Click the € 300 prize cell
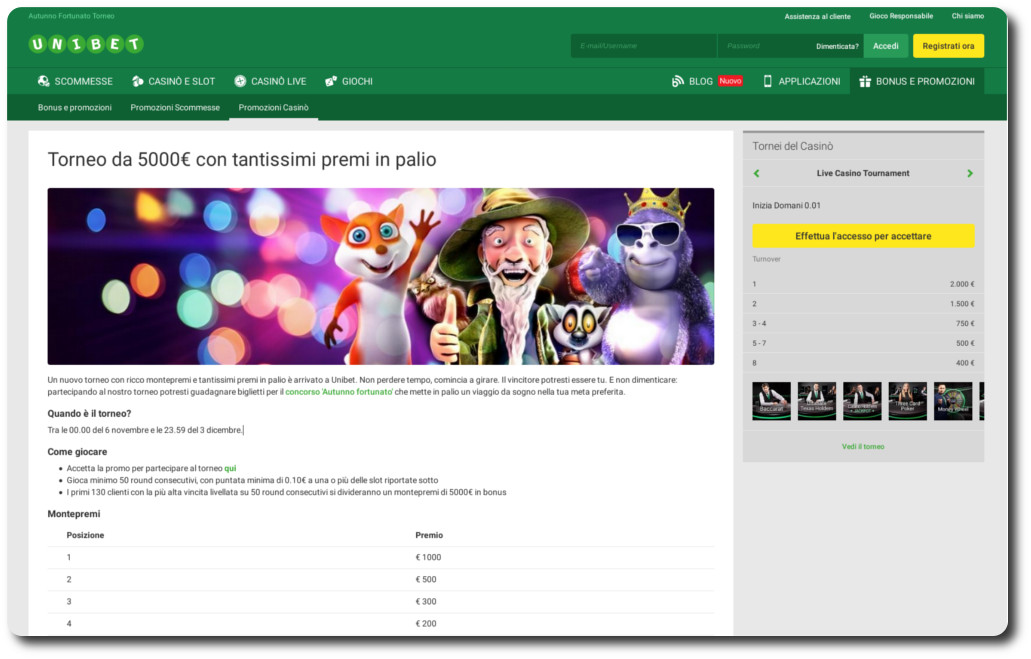The height and width of the screenshot is (659, 1031). pyautogui.click(x=425, y=601)
